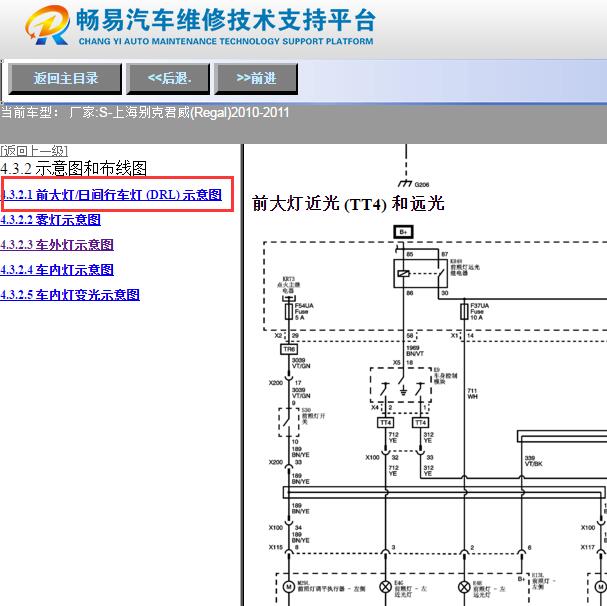
Task: Open the 4.3.2.3 车外灯示意图 link
Action: click(57, 245)
